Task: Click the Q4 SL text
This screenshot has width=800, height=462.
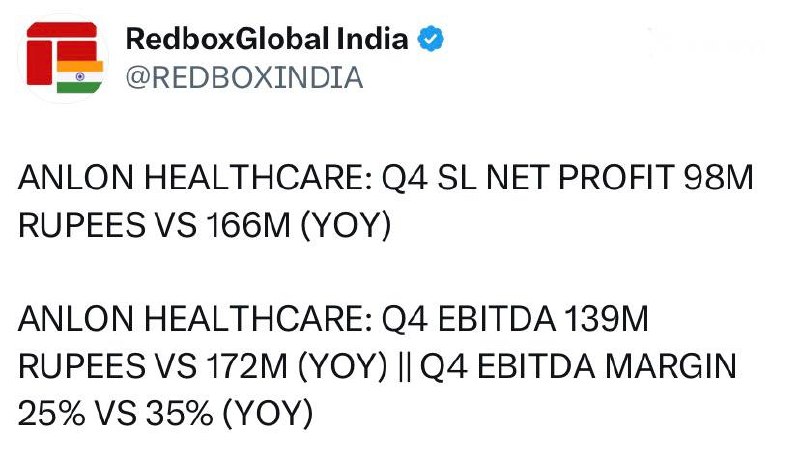Action: coord(430,178)
